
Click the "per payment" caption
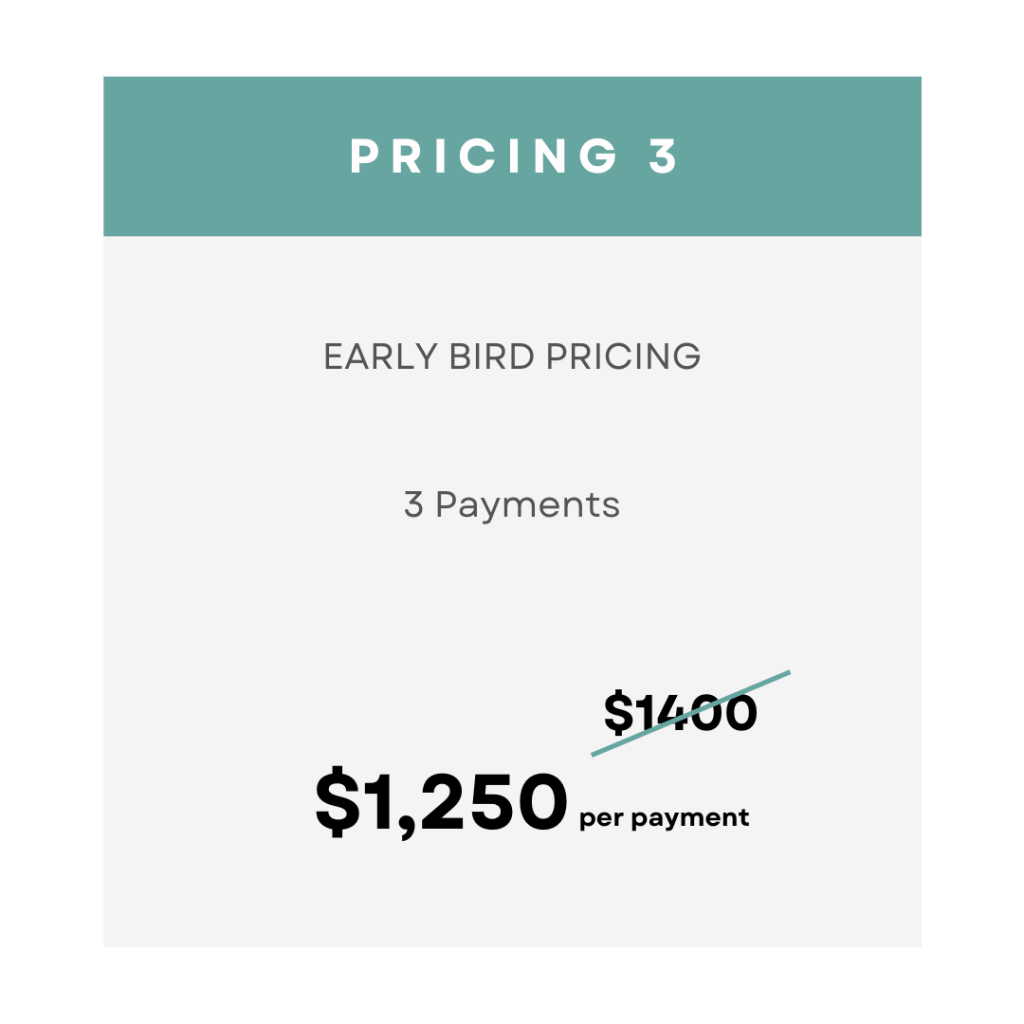pos(664,819)
